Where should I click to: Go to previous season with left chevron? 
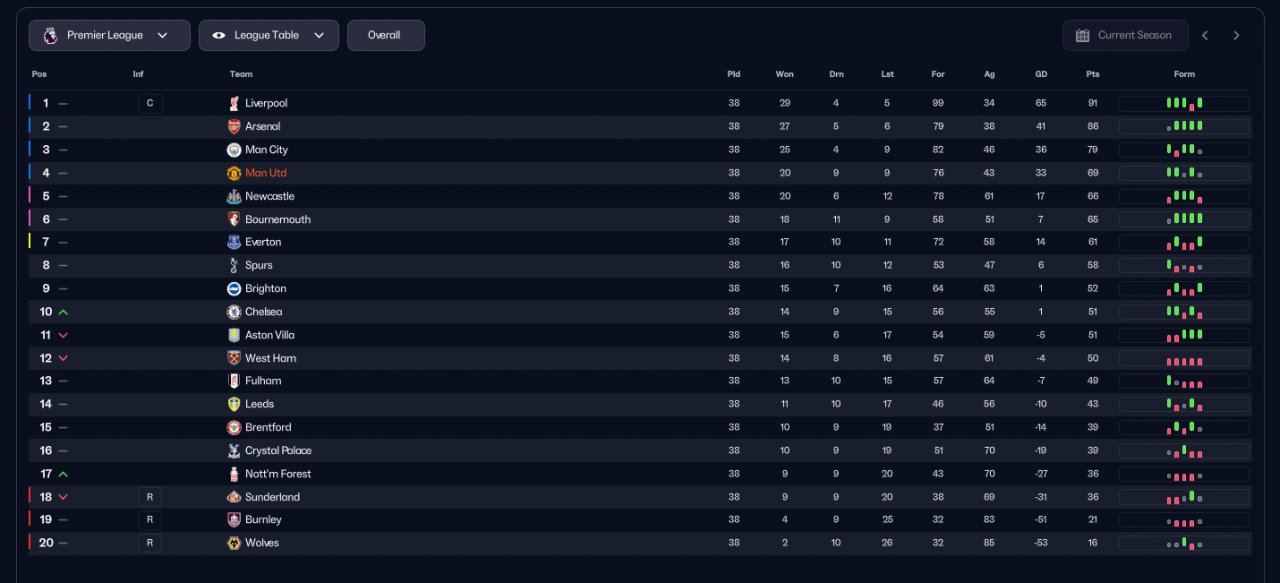pyautogui.click(x=1205, y=36)
